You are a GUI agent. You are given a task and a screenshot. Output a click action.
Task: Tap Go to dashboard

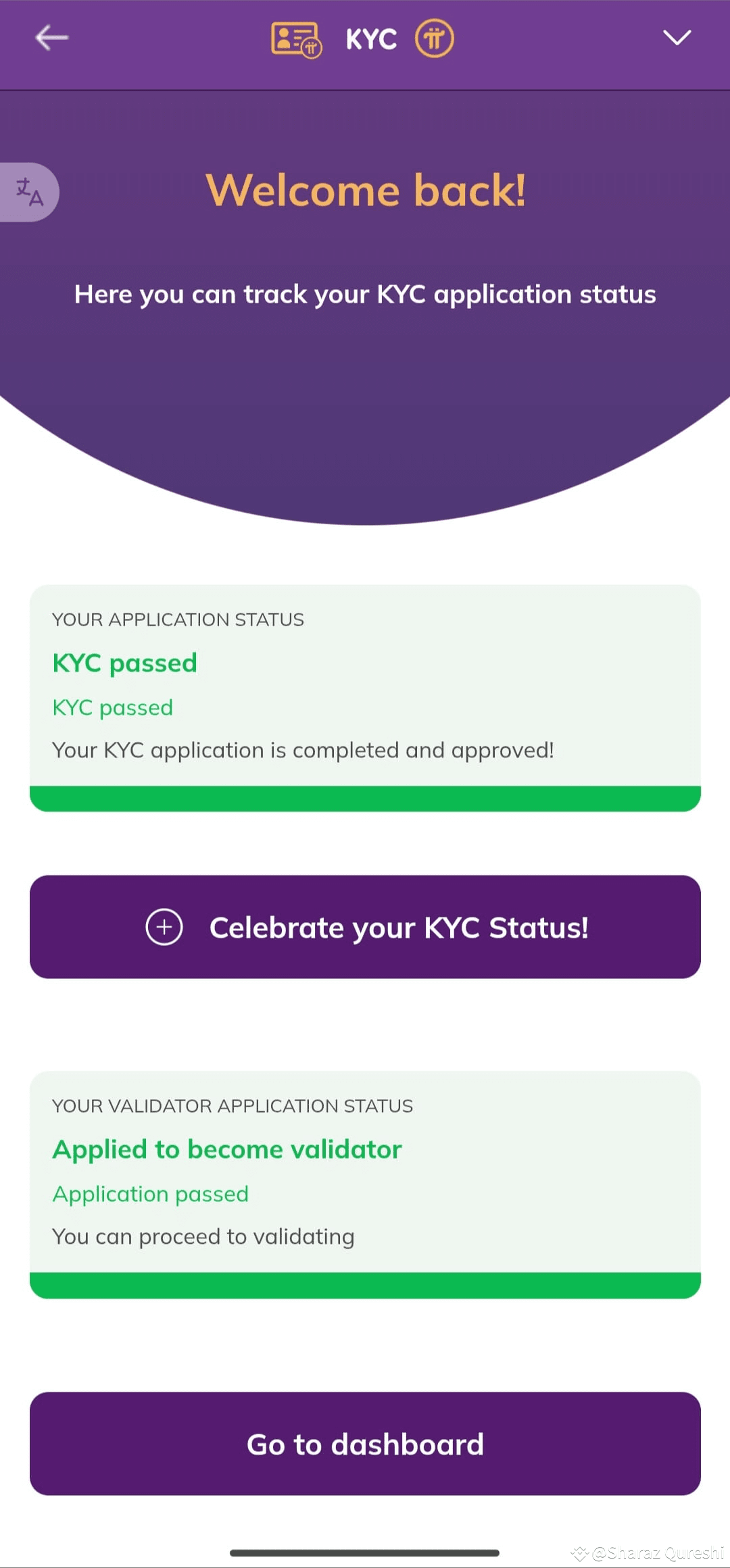[x=365, y=1443]
